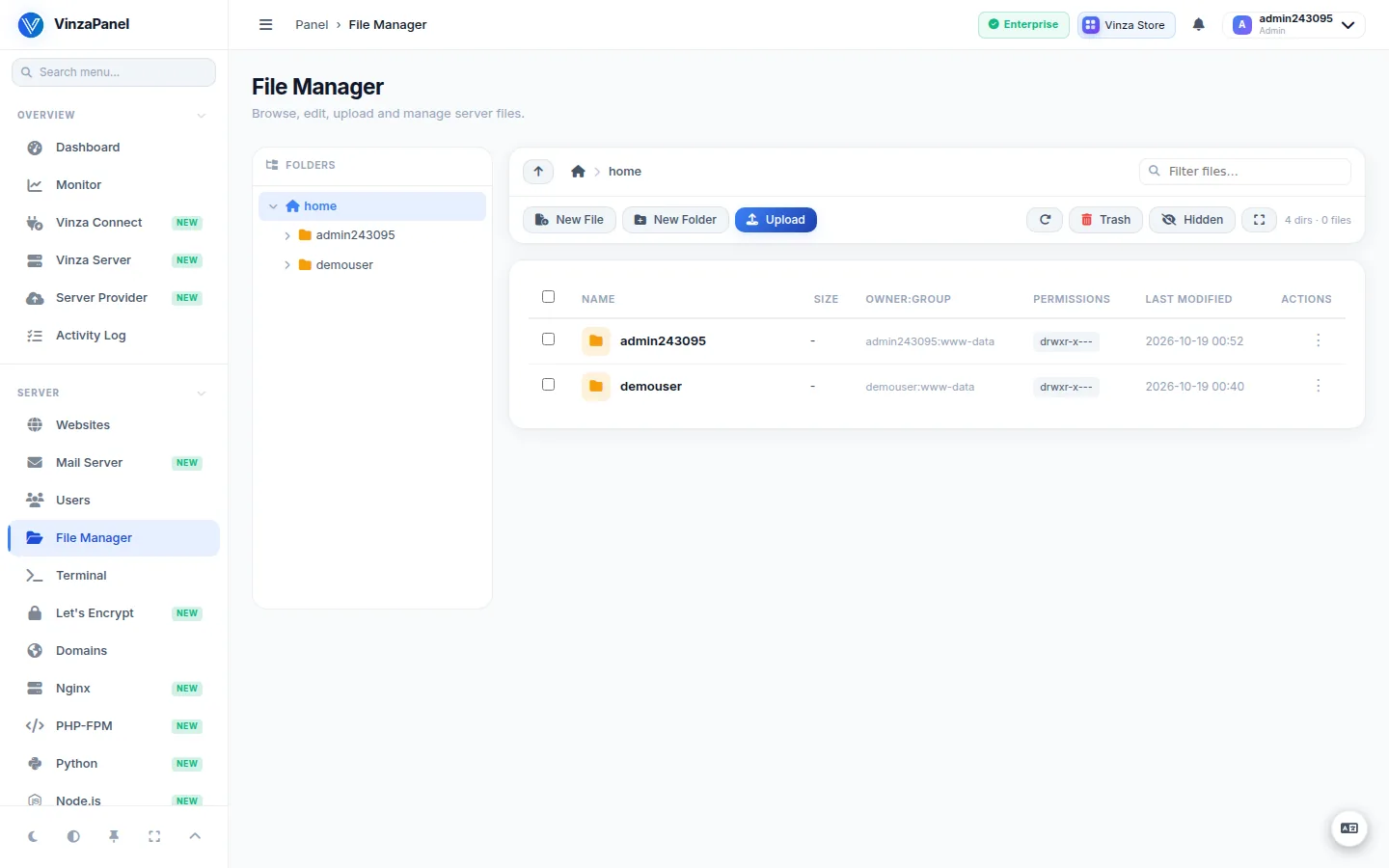
Task: Open the Dashboard menu item
Action: pyautogui.click(x=114, y=148)
